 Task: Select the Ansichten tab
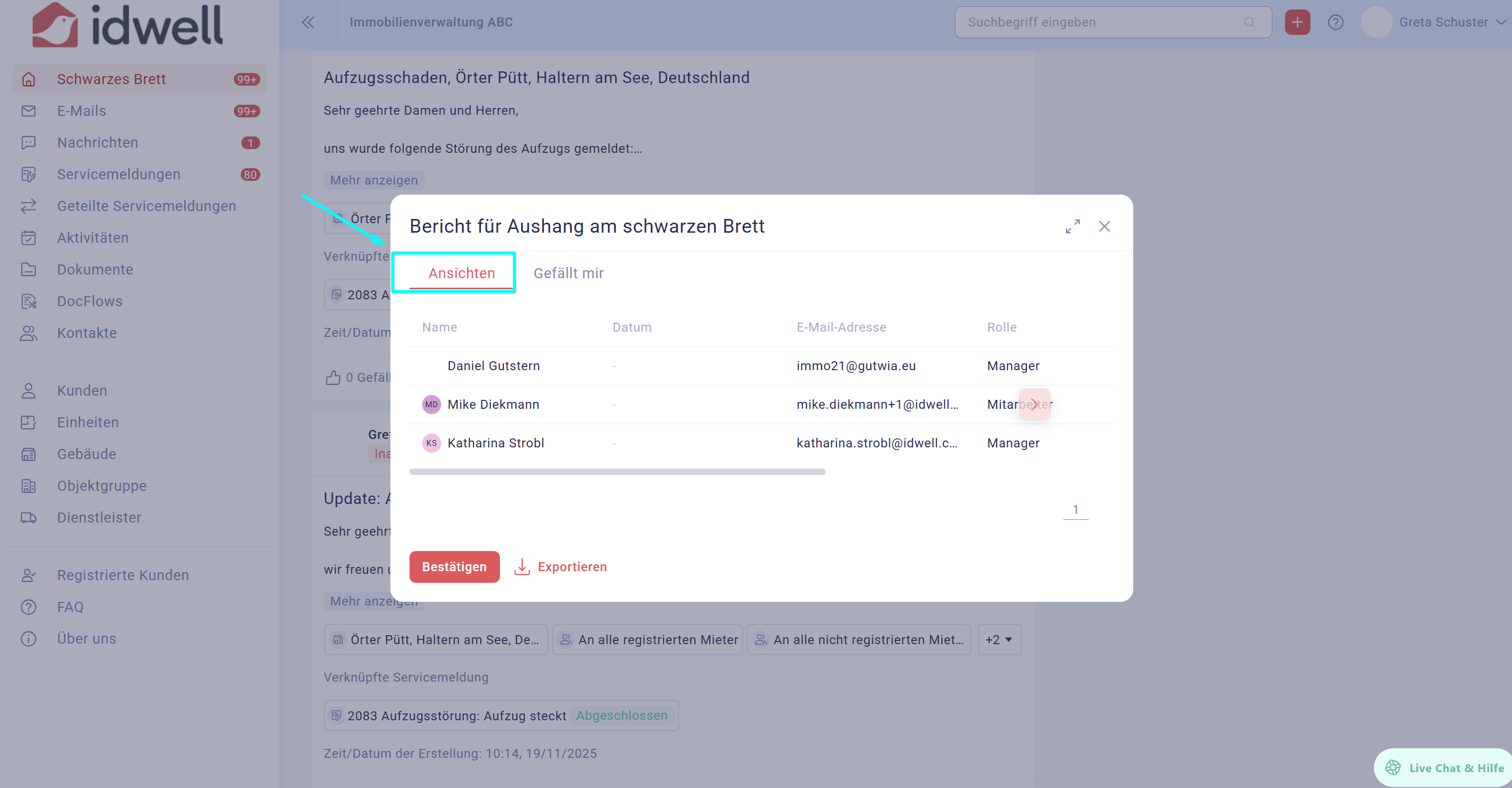coord(461,273)
